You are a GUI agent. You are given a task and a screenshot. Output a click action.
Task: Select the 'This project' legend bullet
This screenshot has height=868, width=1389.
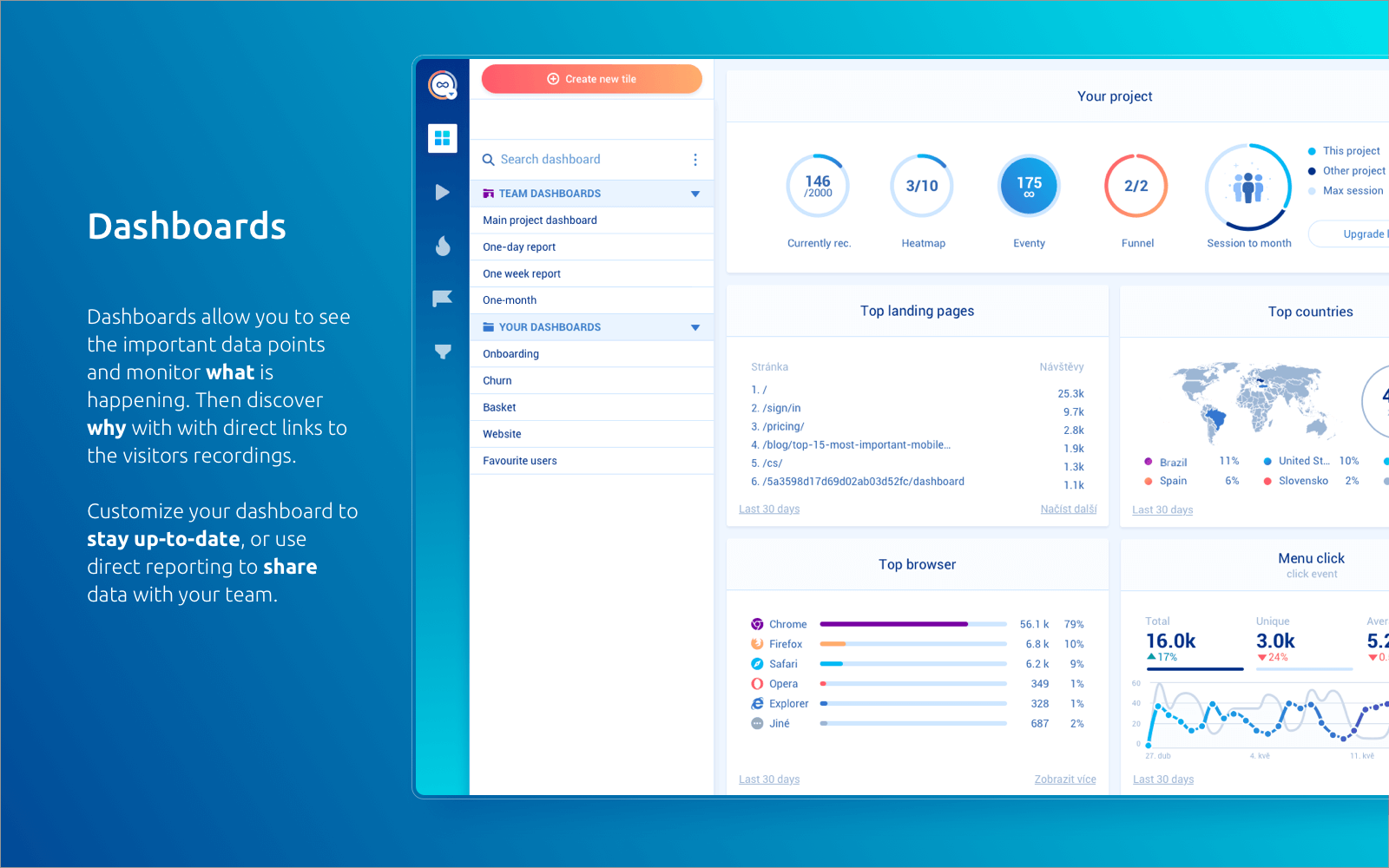pos(1314,150)
